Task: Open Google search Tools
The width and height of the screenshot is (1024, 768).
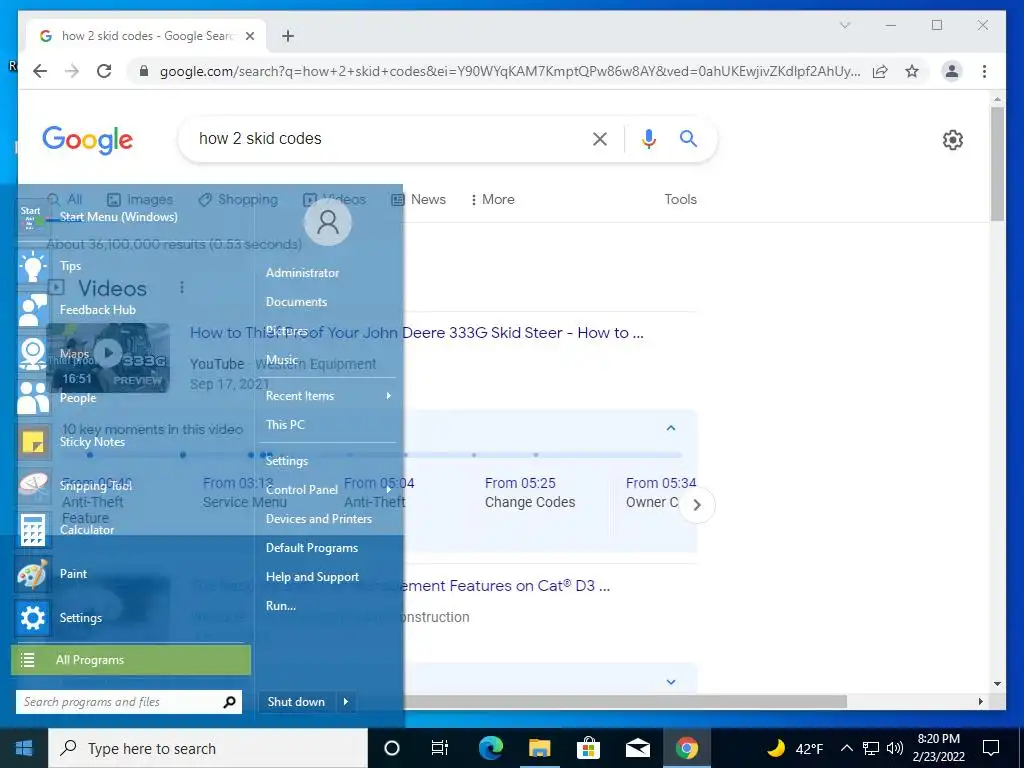Action: 680,199
